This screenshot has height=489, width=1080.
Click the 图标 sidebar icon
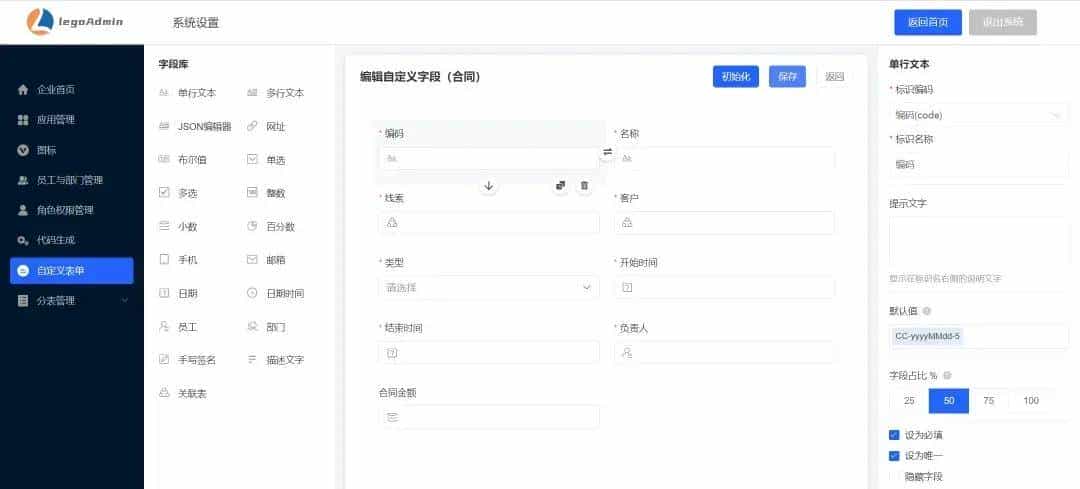pyautogui.click(x=23, y=150)
